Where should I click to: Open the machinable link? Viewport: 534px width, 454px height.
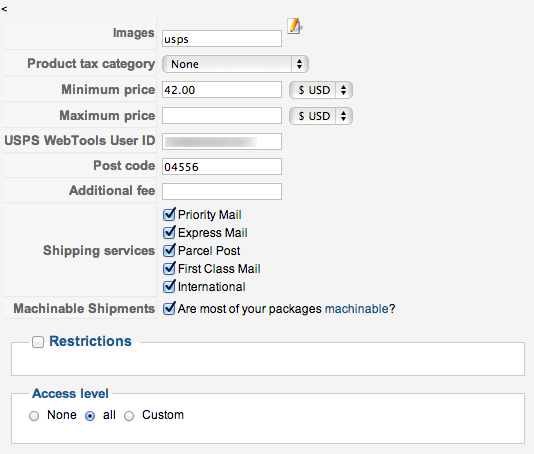357,309
